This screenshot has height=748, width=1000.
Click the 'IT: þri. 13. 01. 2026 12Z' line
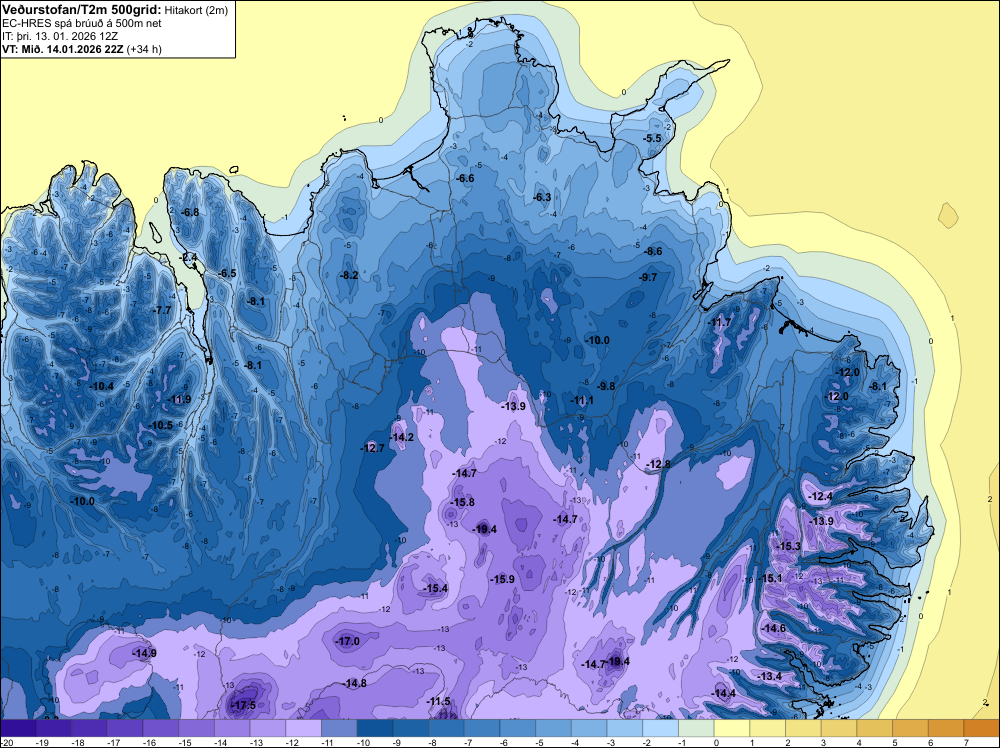(x=60, y=36)
